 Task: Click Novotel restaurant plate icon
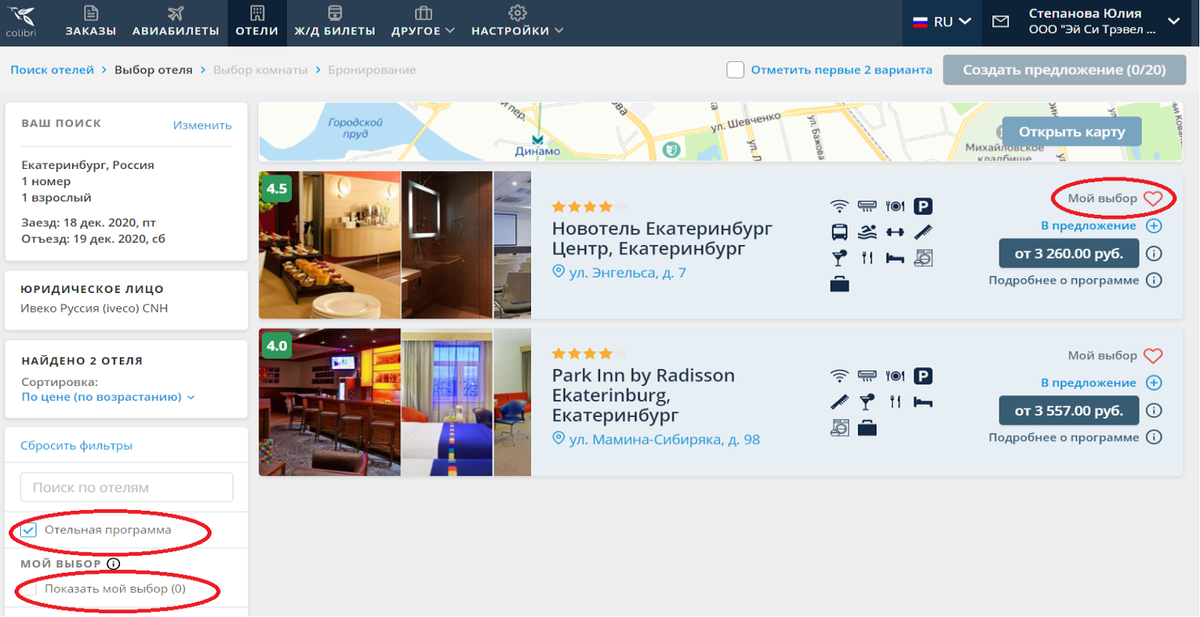(895, 206)
